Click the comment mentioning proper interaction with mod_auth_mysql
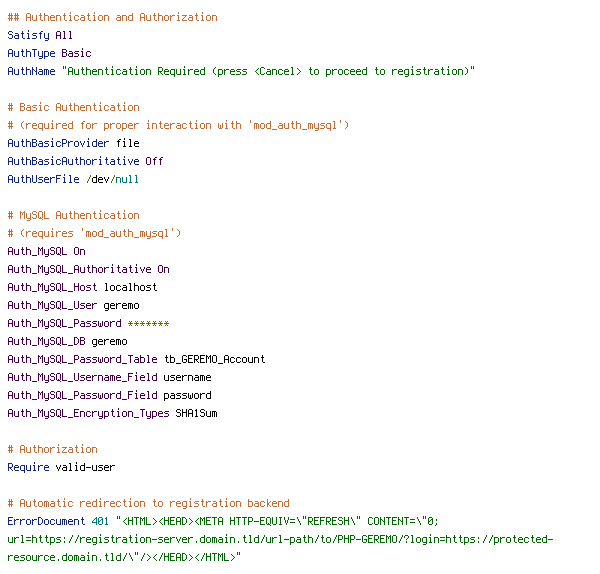This screenshot has height=574, width=600. click(x=178, y=125)
